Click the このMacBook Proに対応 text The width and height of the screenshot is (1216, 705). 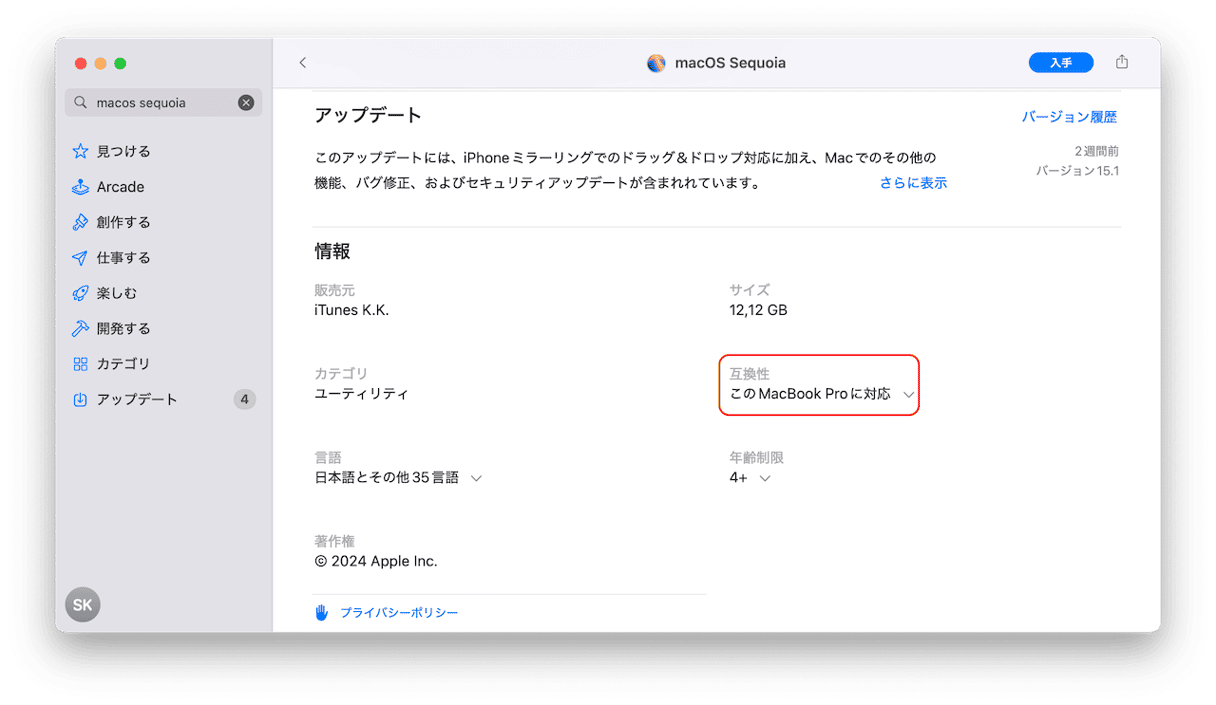810,394
